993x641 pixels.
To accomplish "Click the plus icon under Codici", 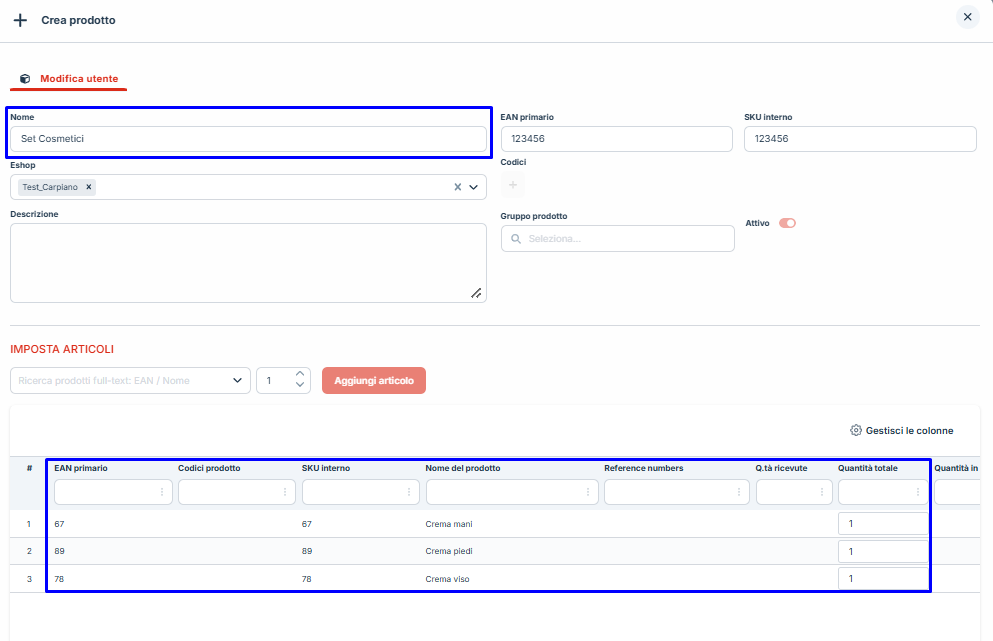I will pos(512,184).
